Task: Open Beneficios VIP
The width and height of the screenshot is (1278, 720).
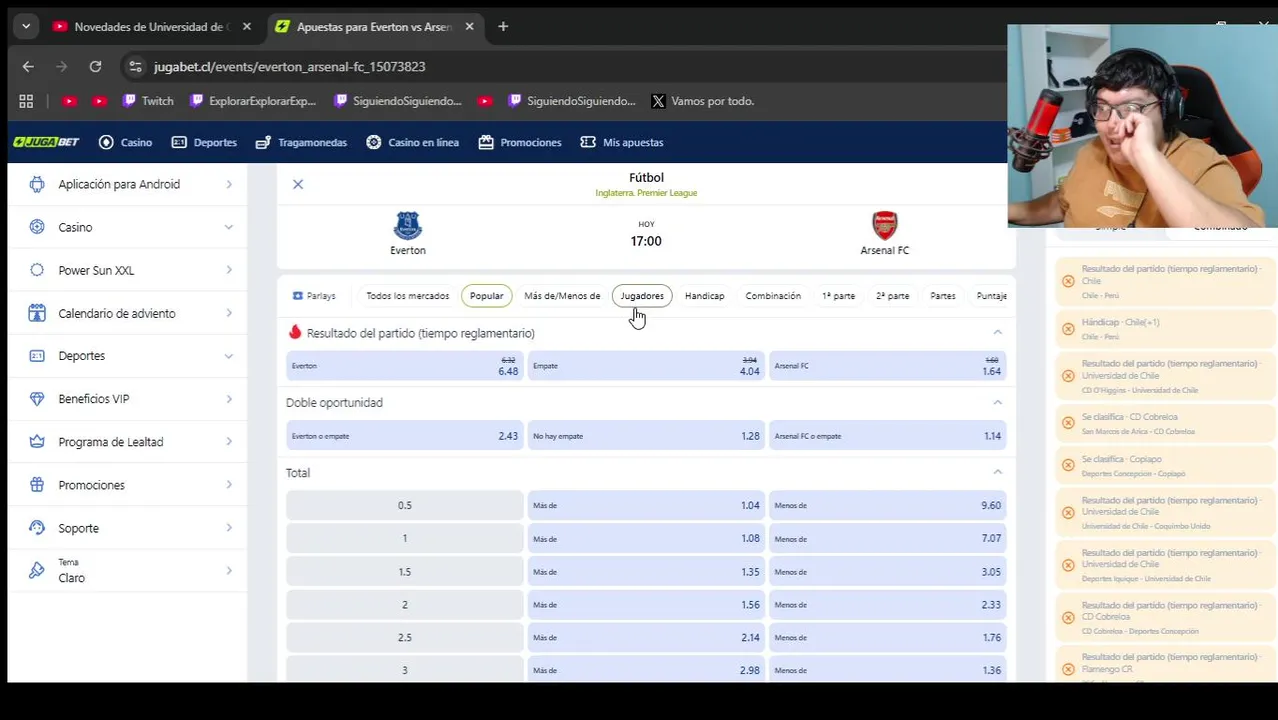Action: [x=130, y=399]
